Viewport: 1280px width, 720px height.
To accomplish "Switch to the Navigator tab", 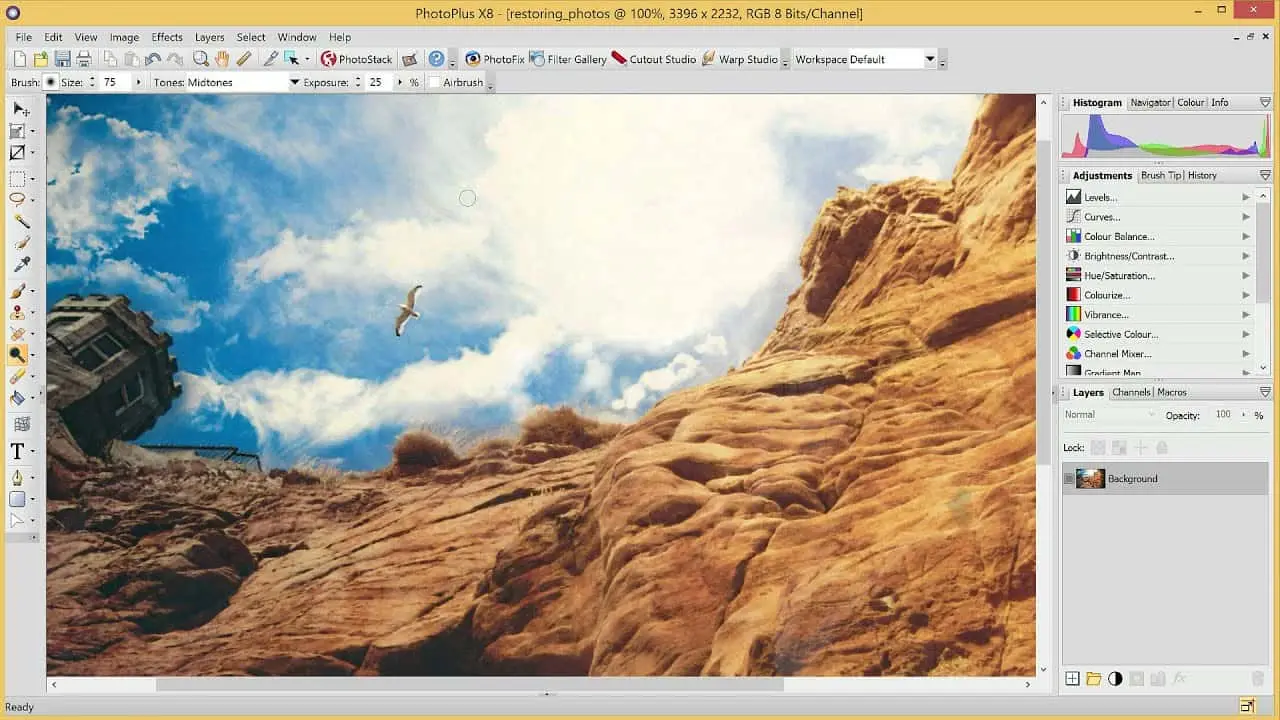I will (x=1150, y=103).
